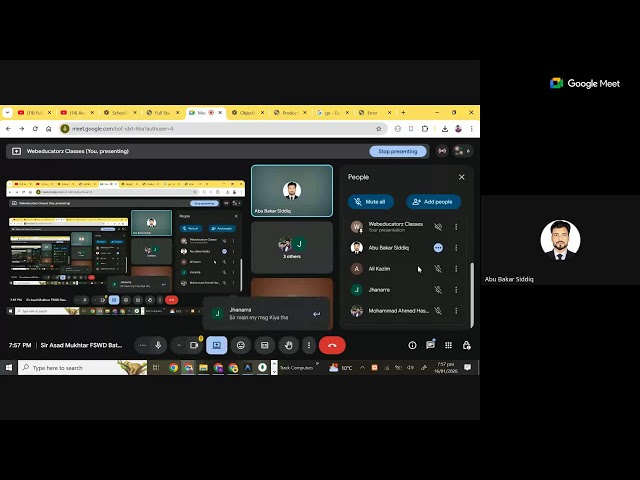This screenshot has height=480, width=640.
Task: Select the 3 others participant tile
Action: 292,247
